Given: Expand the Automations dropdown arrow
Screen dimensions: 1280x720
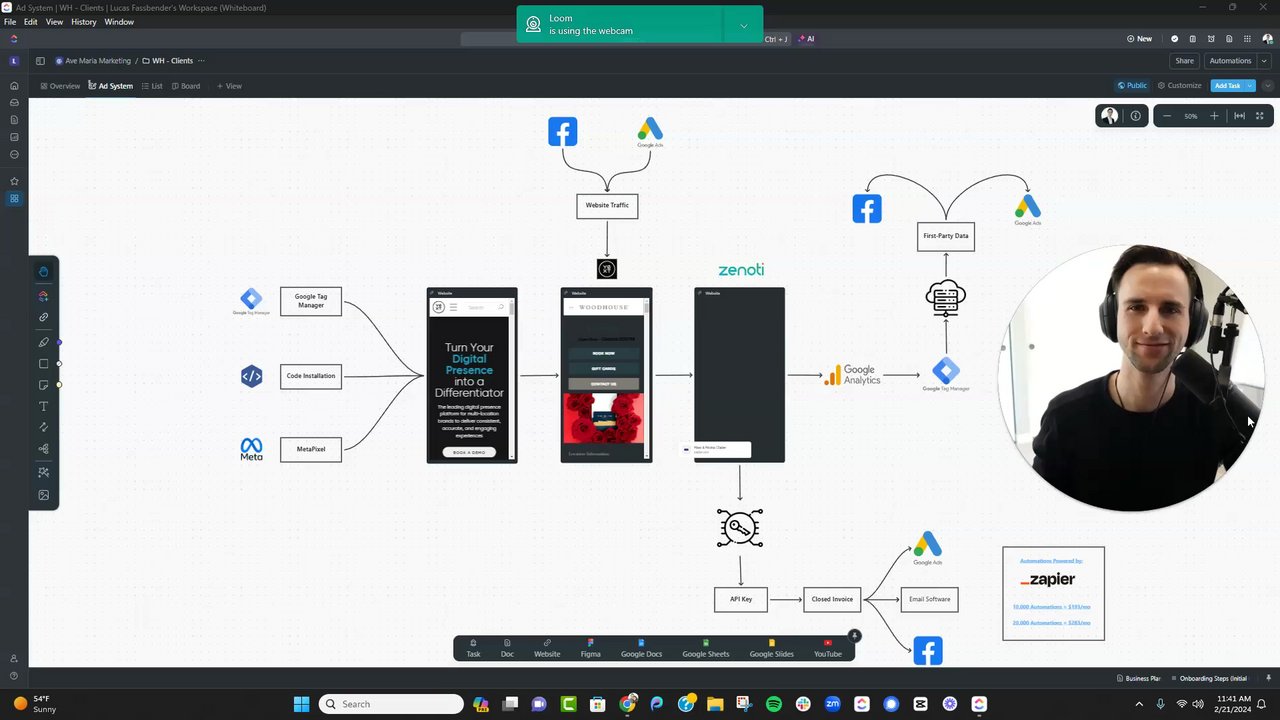Looking at the screenshot, I should pos(1264,61).
